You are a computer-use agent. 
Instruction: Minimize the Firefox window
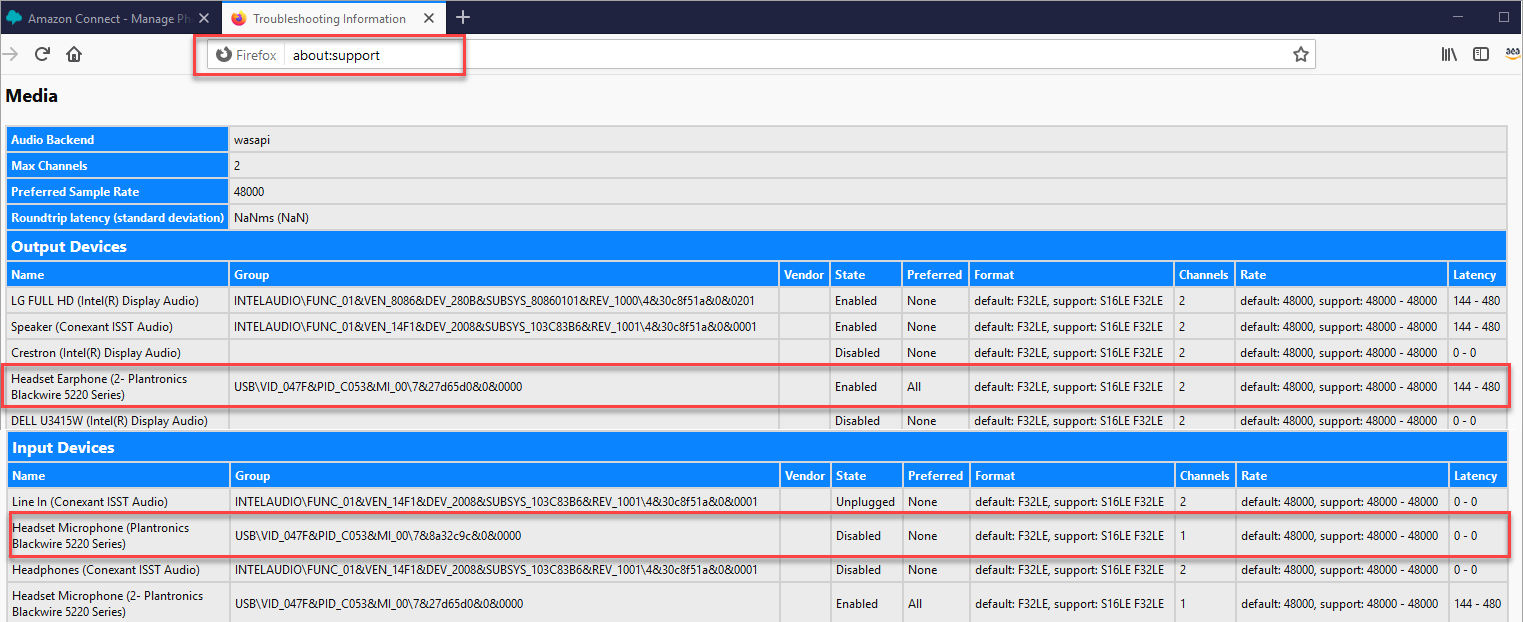[x=1457, y=18]
